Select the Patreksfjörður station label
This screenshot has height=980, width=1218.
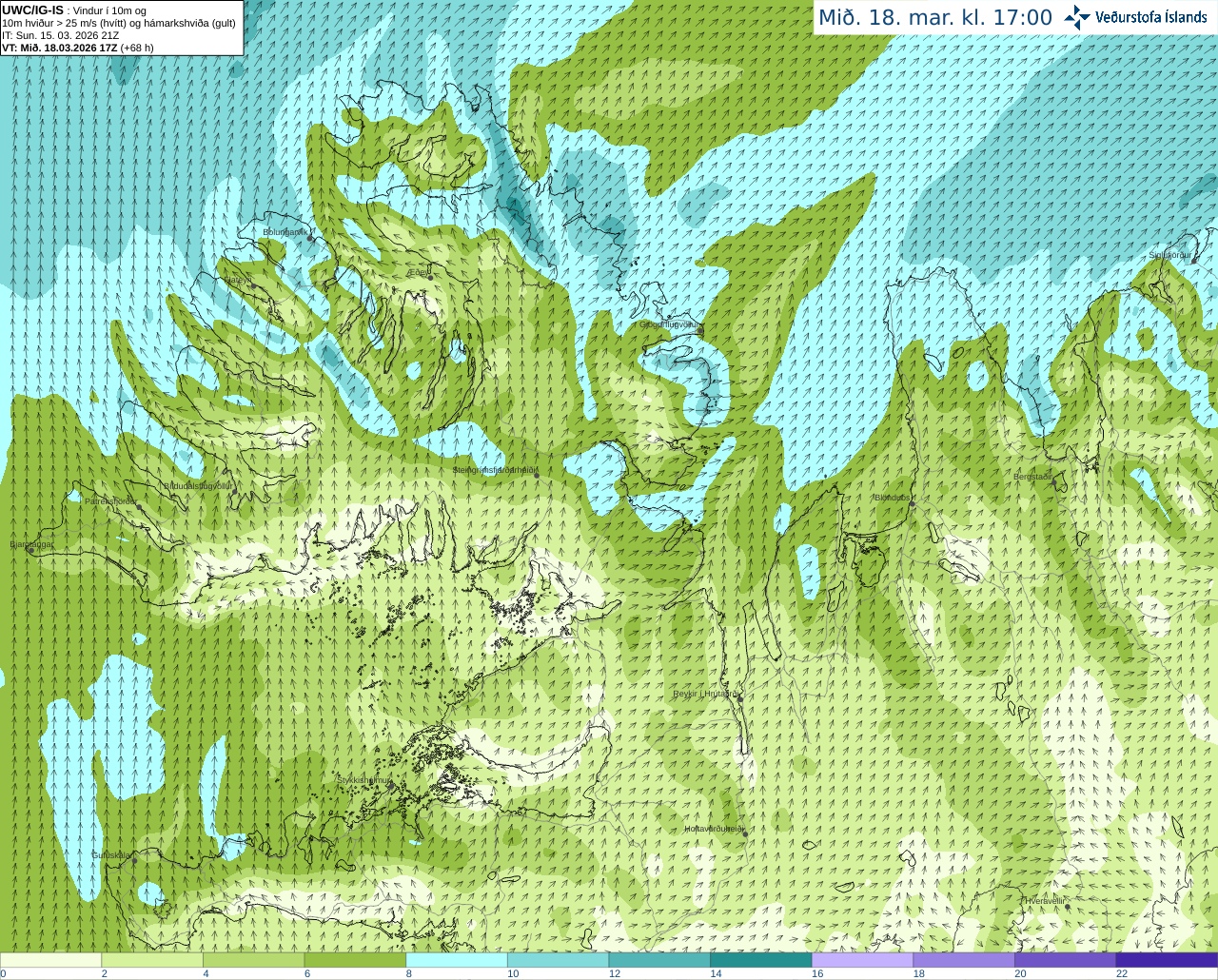coord(110,501)
